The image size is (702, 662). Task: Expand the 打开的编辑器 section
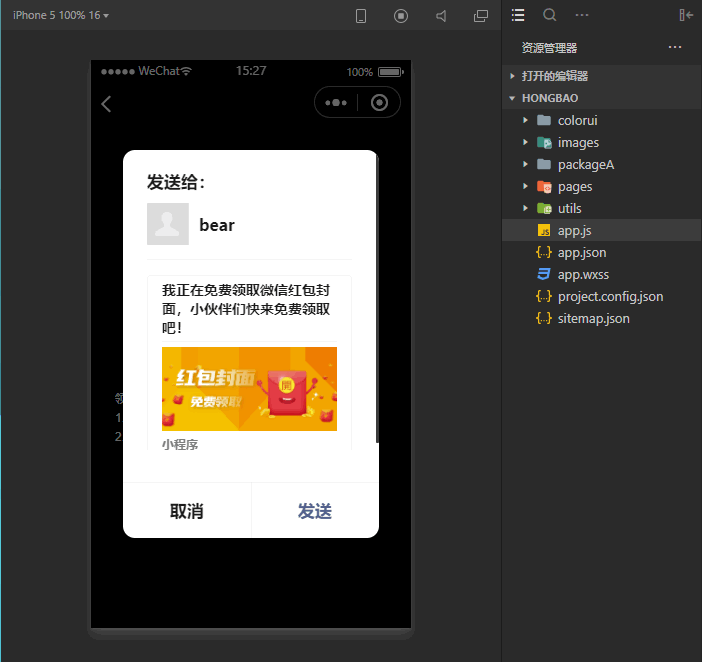602,76
